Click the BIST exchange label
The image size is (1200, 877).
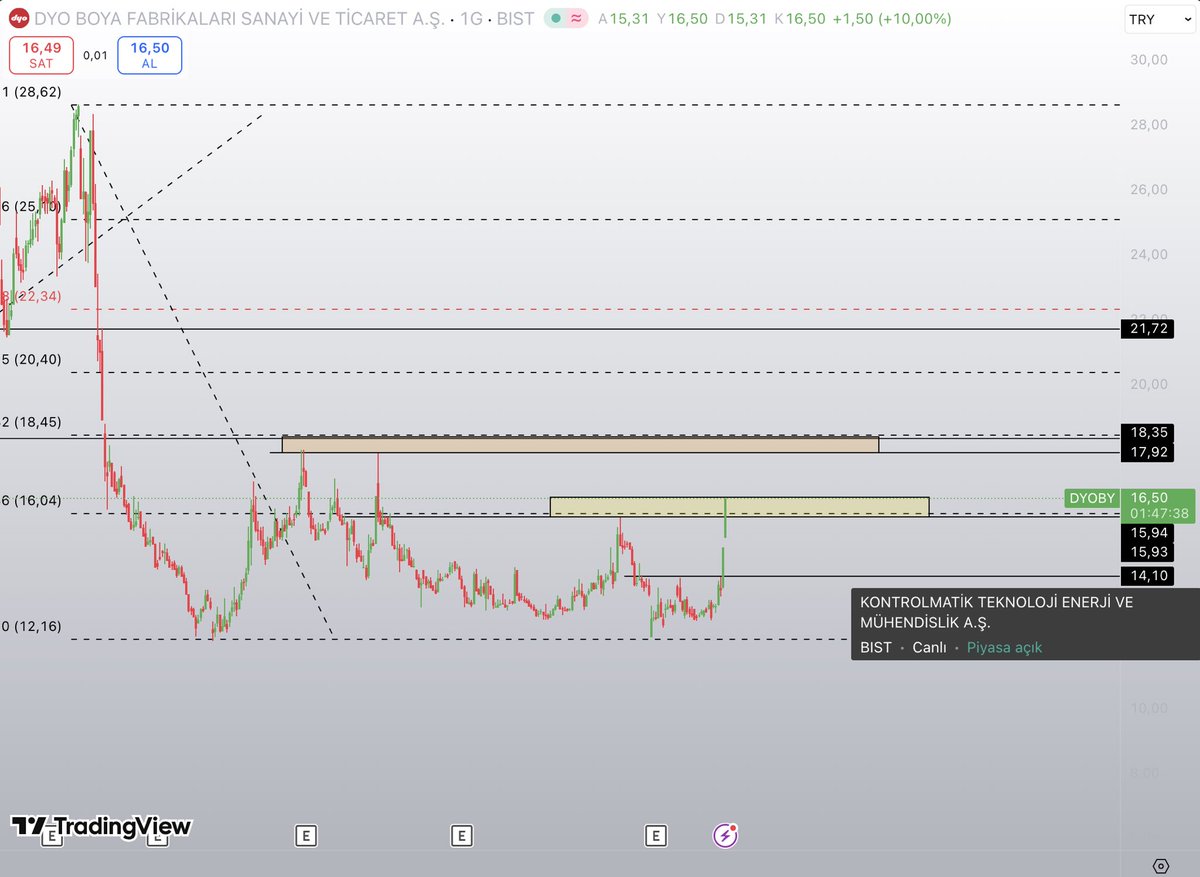(516, 19)
